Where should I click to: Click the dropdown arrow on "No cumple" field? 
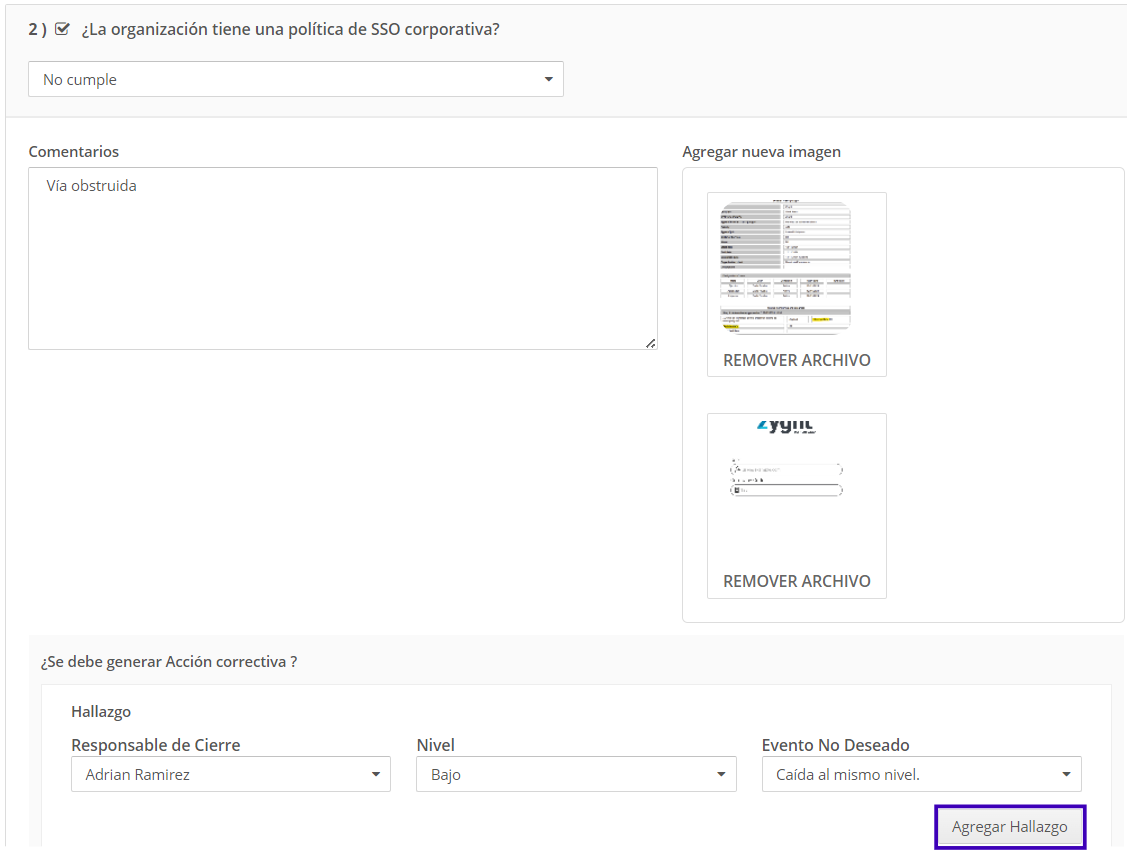click(x=548, y=79)
